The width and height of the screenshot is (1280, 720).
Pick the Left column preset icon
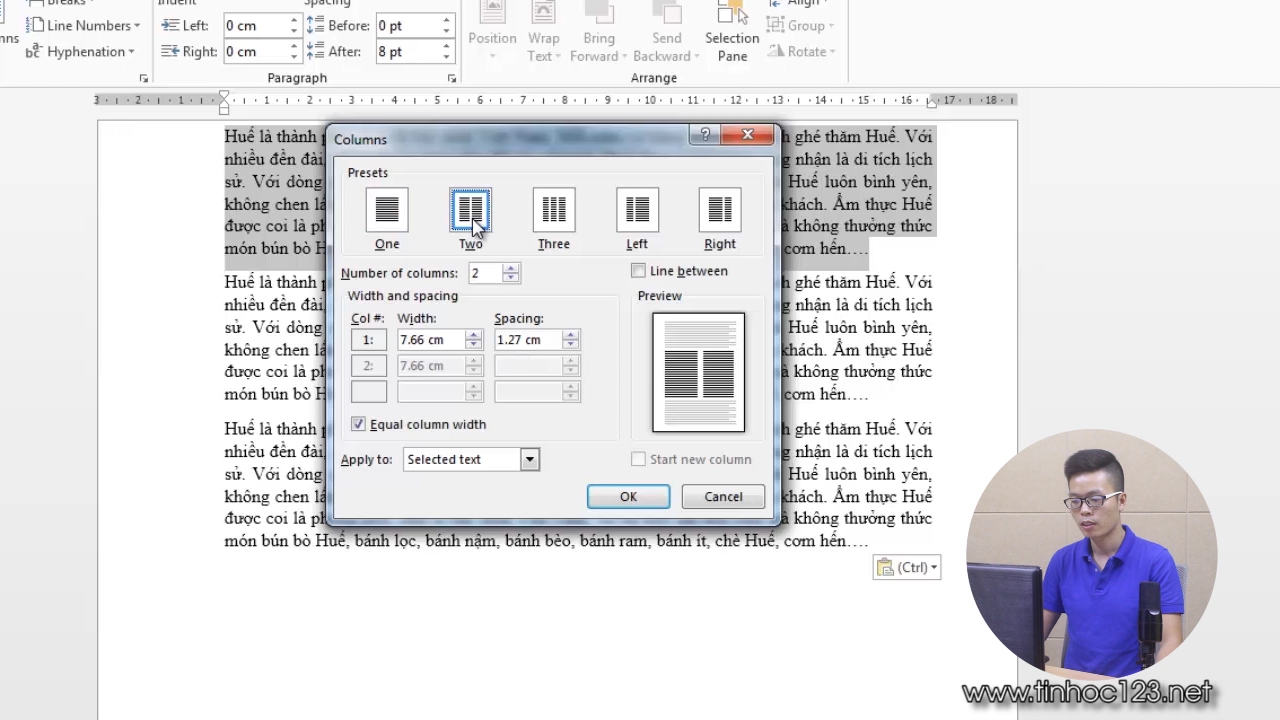[x=637, y=210]
